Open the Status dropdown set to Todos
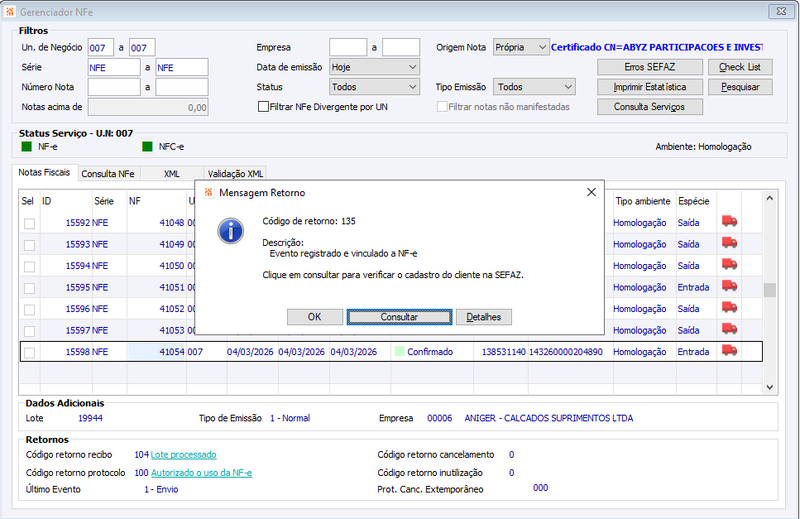Screen dimensions: 800x519 pyautogui.click(x=374, y=87)
